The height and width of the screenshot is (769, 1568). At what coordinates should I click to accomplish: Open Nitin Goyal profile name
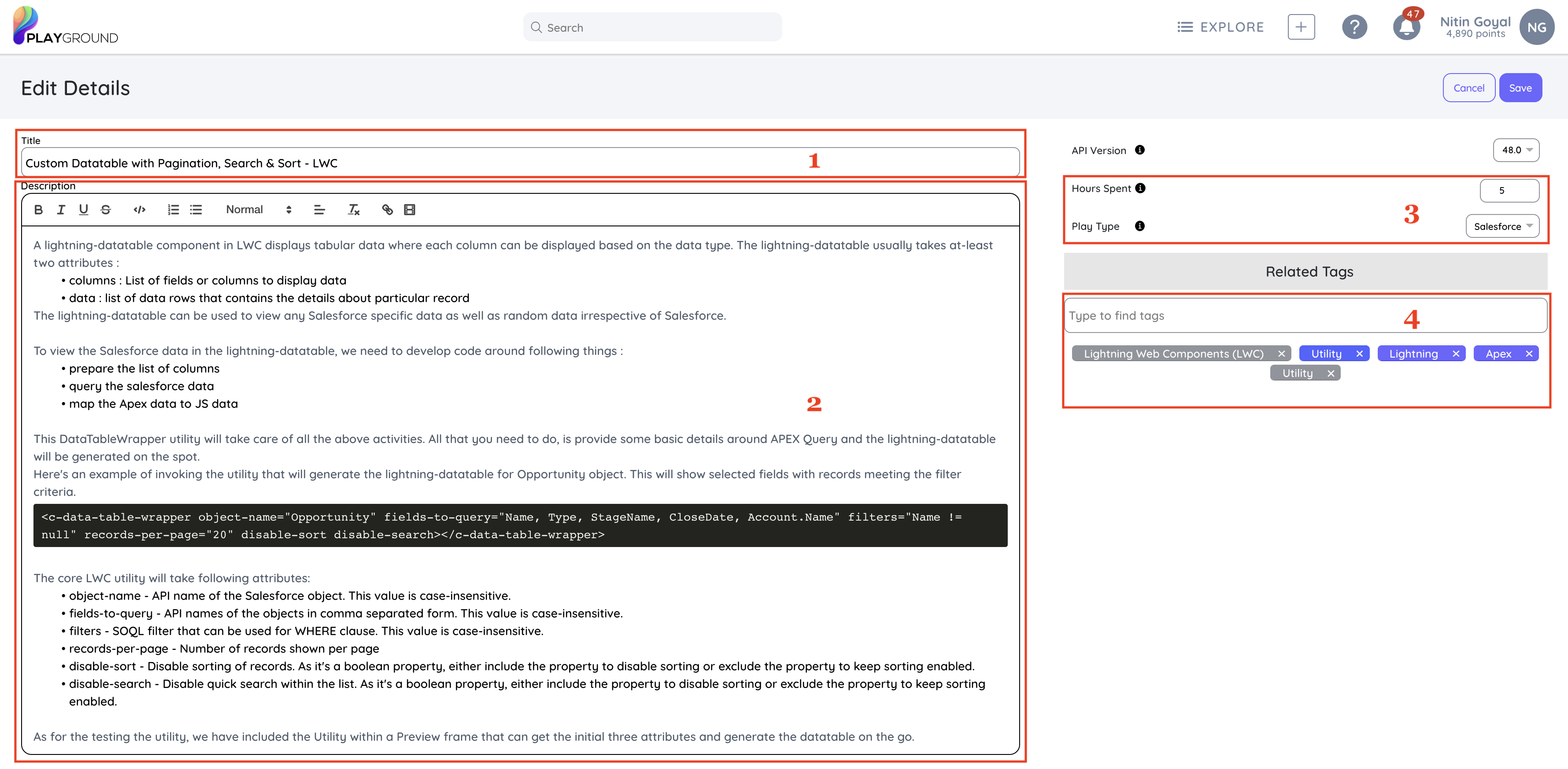tap(1476, 21)
